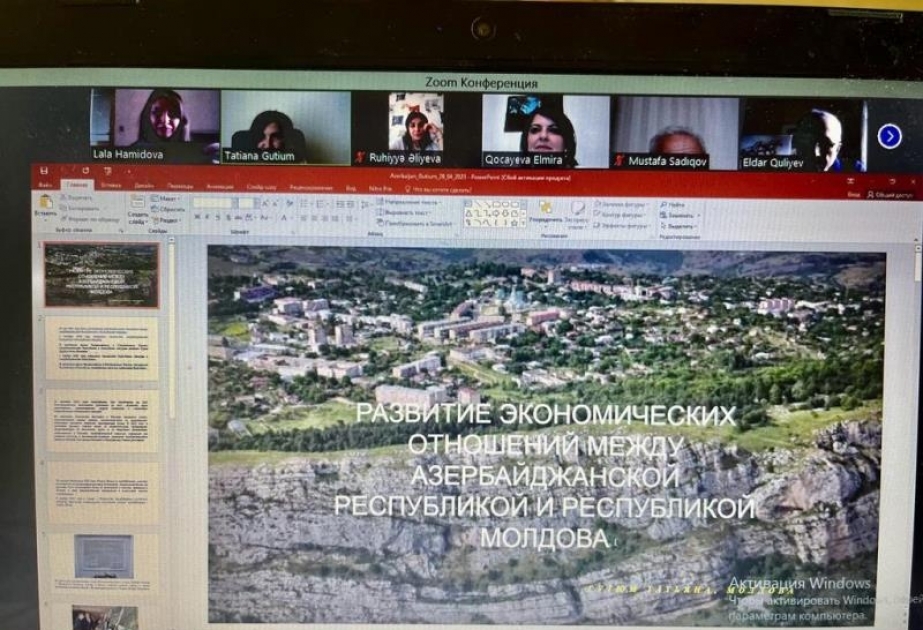Click Заменить (Replace) button
Viewport: 923px width, 630px height.
pyautogui.click(x=680, y=215)
